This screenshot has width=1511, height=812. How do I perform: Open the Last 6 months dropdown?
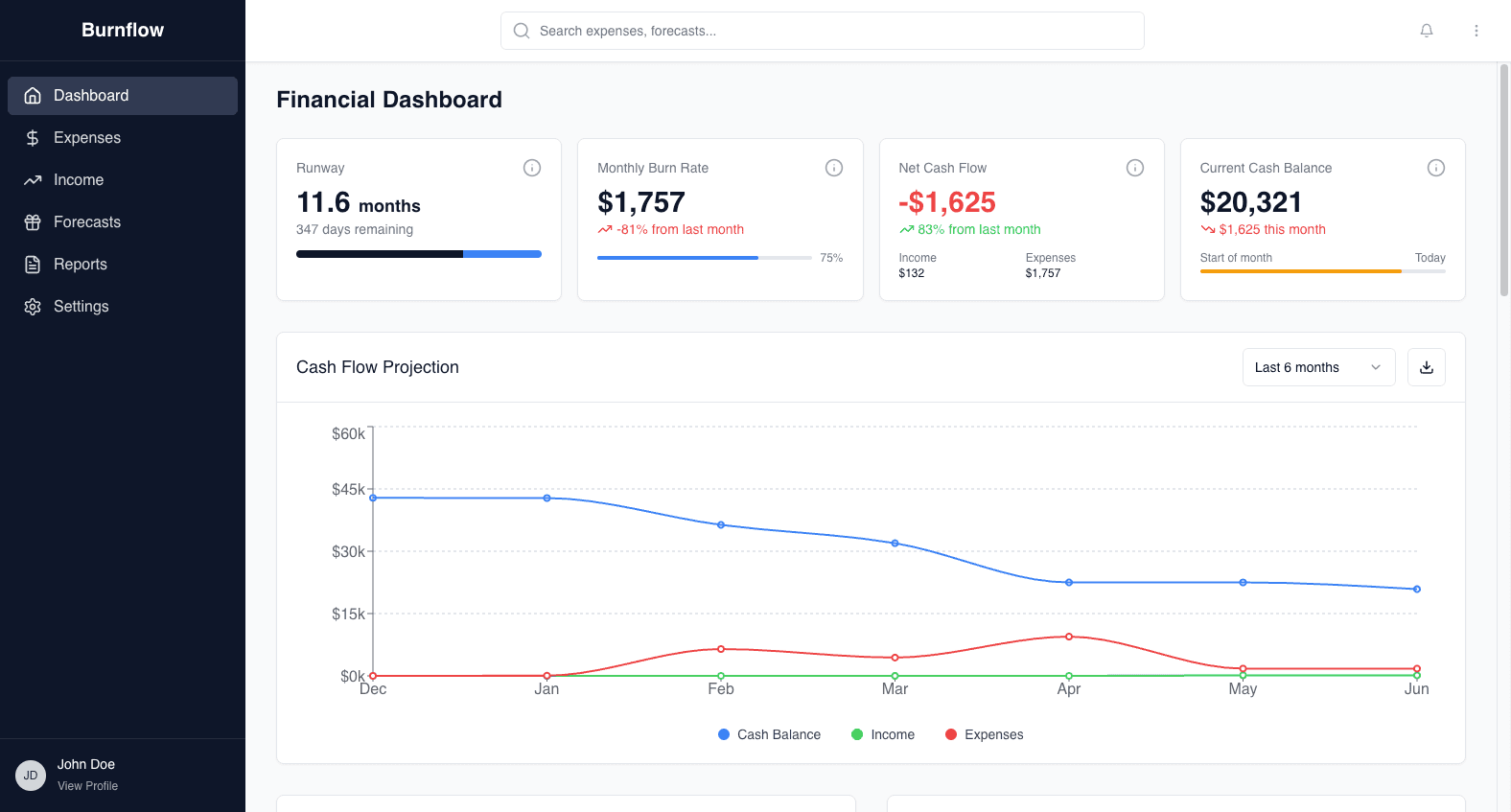pyautogui.click(x=1318, y=367)
